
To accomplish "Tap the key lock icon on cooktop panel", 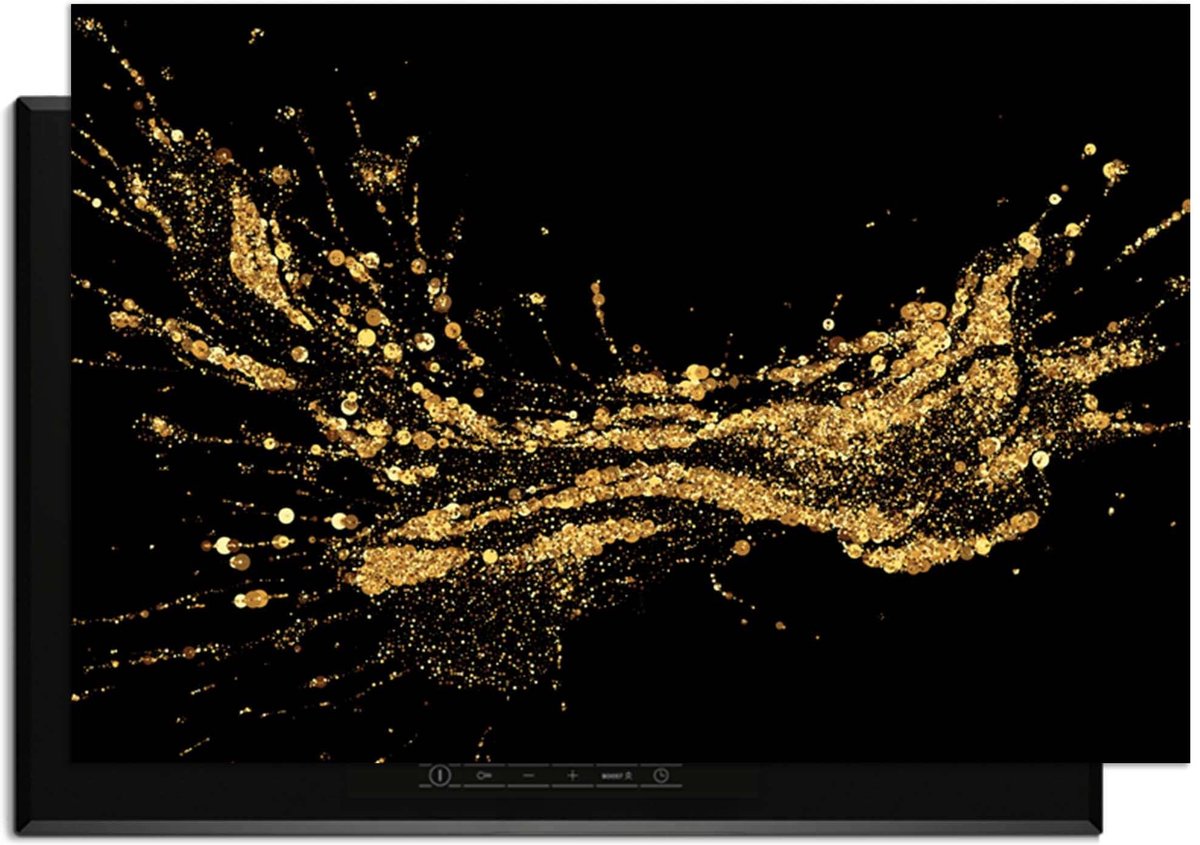I will 484,775.
